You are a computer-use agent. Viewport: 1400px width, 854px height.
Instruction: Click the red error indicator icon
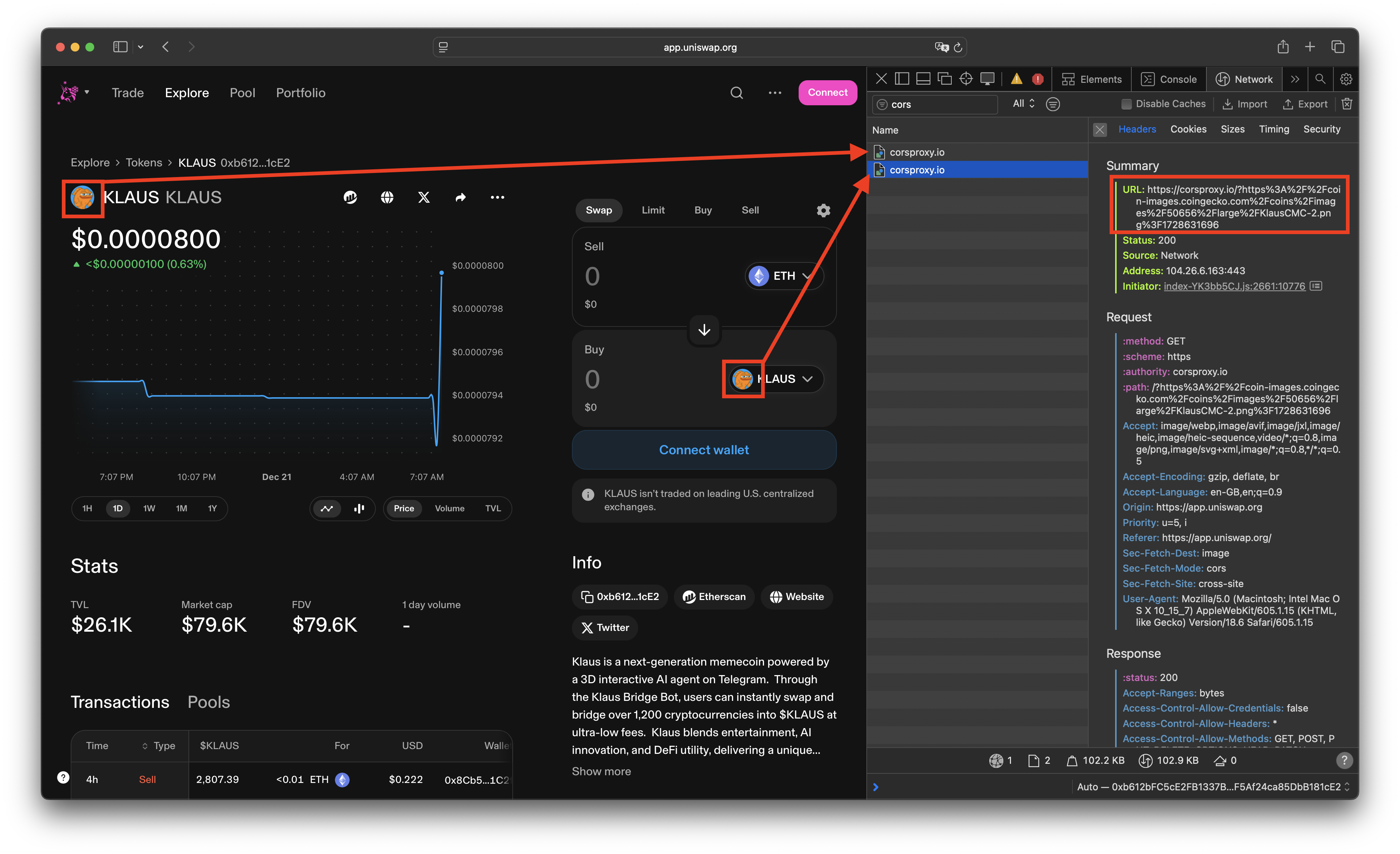point(1037,79)
